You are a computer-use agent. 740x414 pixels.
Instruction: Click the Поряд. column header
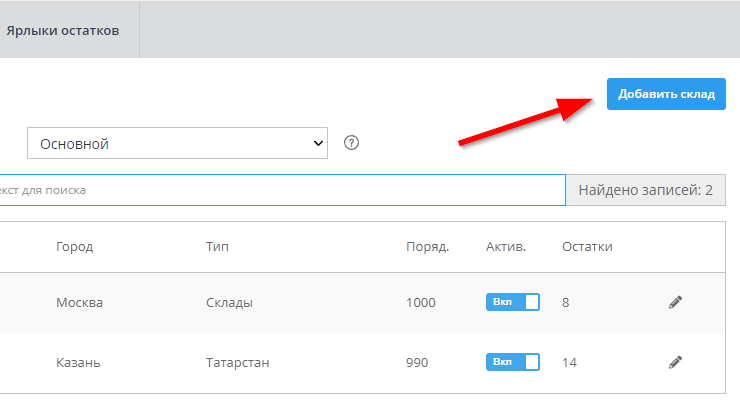427,247
